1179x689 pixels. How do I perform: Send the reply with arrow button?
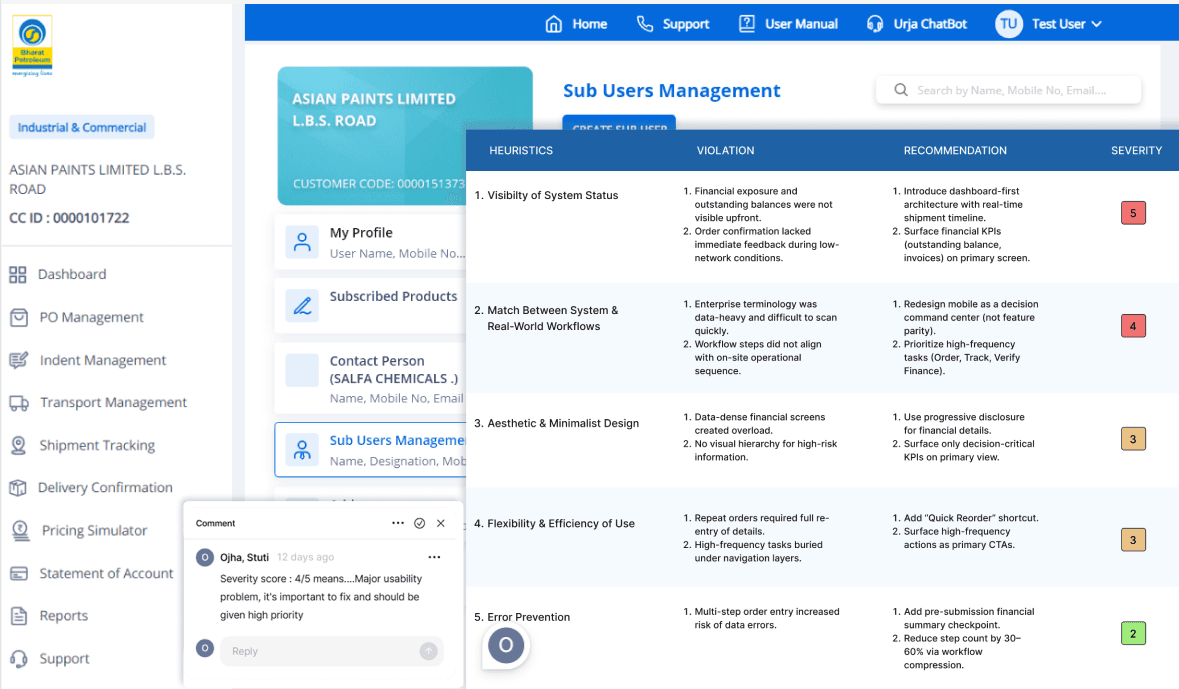[429, 651]
